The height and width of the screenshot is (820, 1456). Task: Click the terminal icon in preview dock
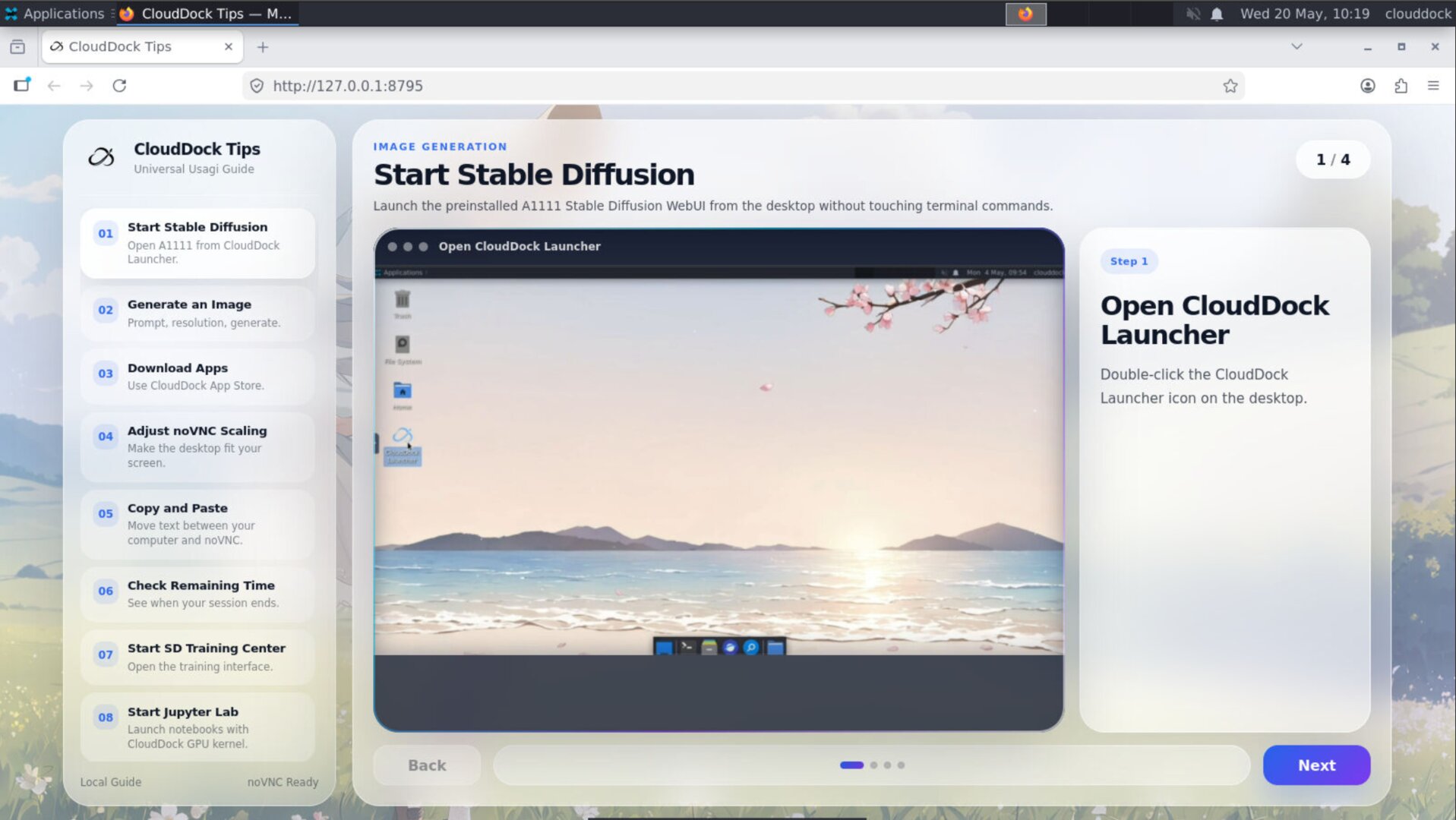click(687, 647)
